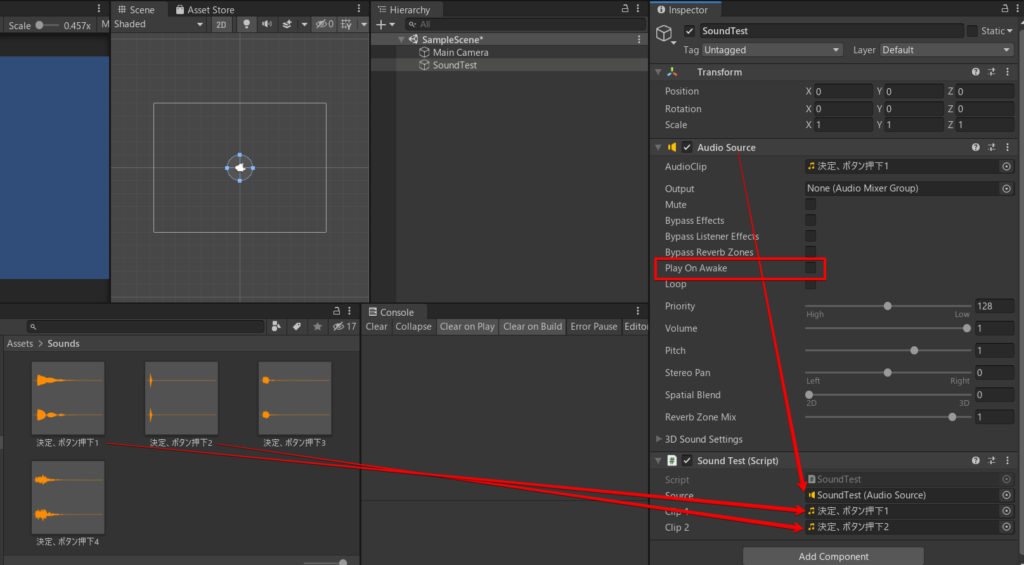Switch to the Asset Store tab
Screen dimensions: 1024x565
tap(204, 10)
